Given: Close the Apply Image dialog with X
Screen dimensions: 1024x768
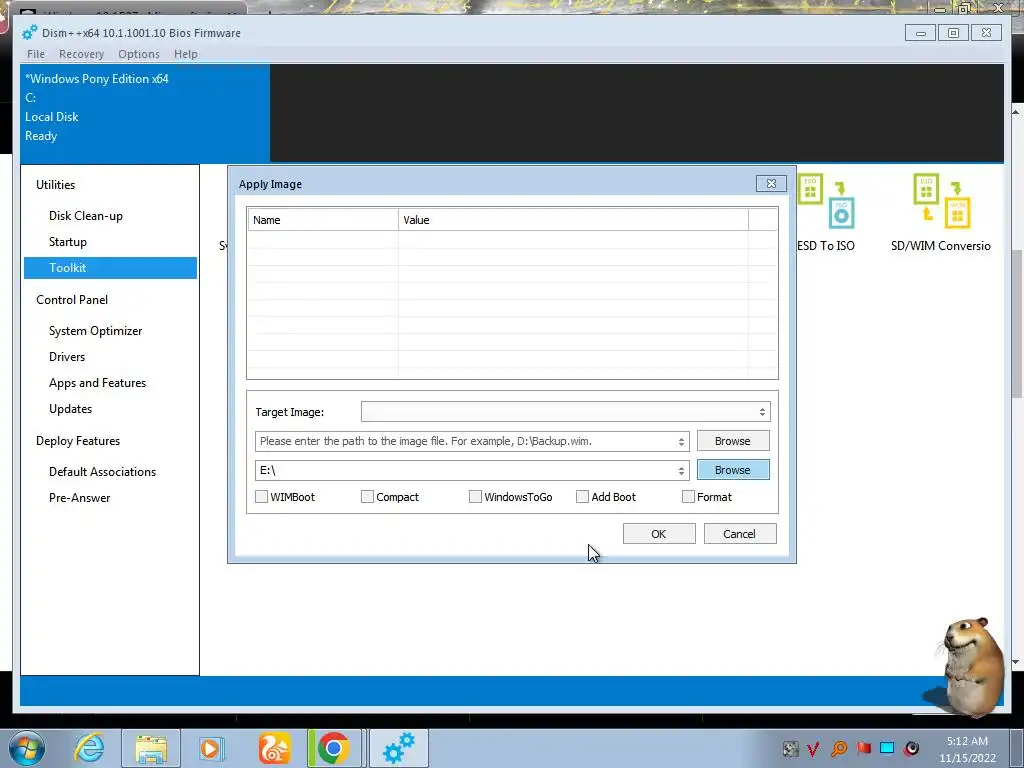Looking at the screenshot, I should (771, 184).
